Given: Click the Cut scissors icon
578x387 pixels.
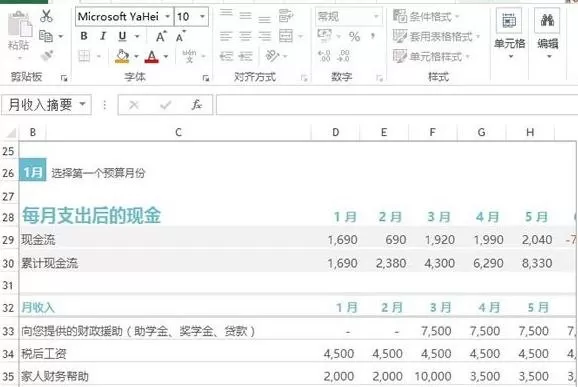Looking at the screenshot, I should click(46, 16).
